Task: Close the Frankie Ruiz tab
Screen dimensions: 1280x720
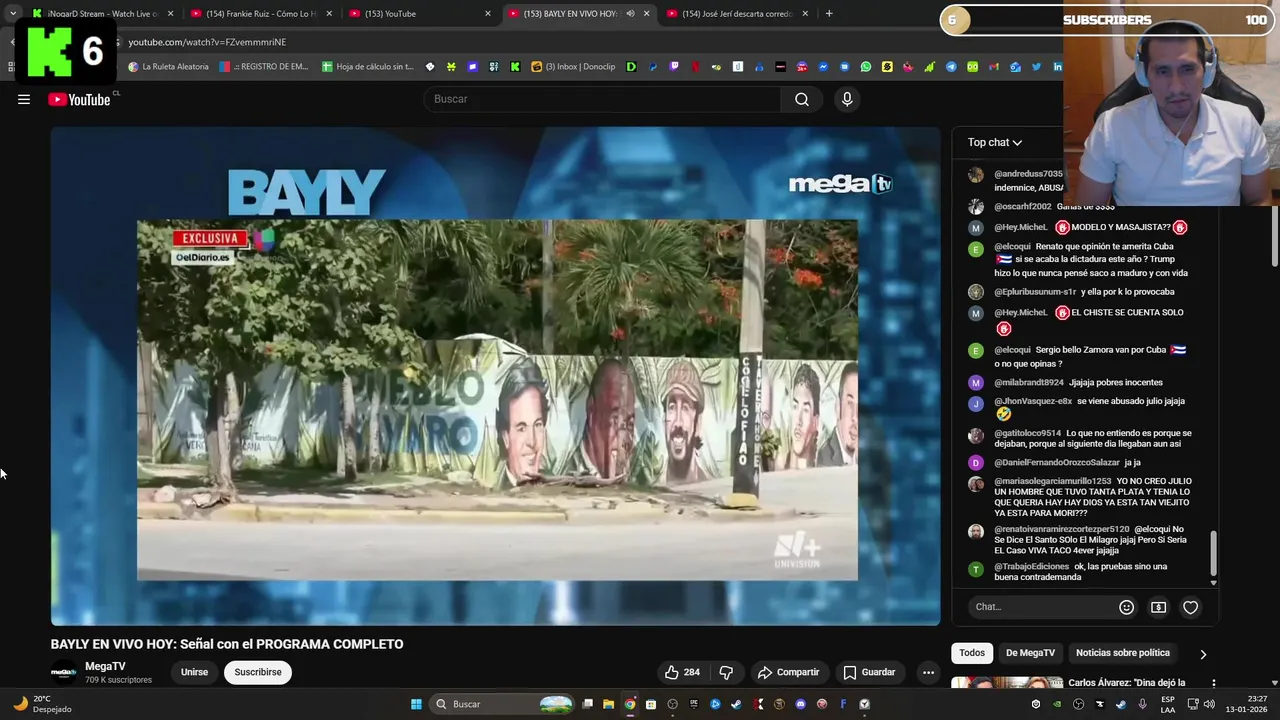Action: (329, 14)
